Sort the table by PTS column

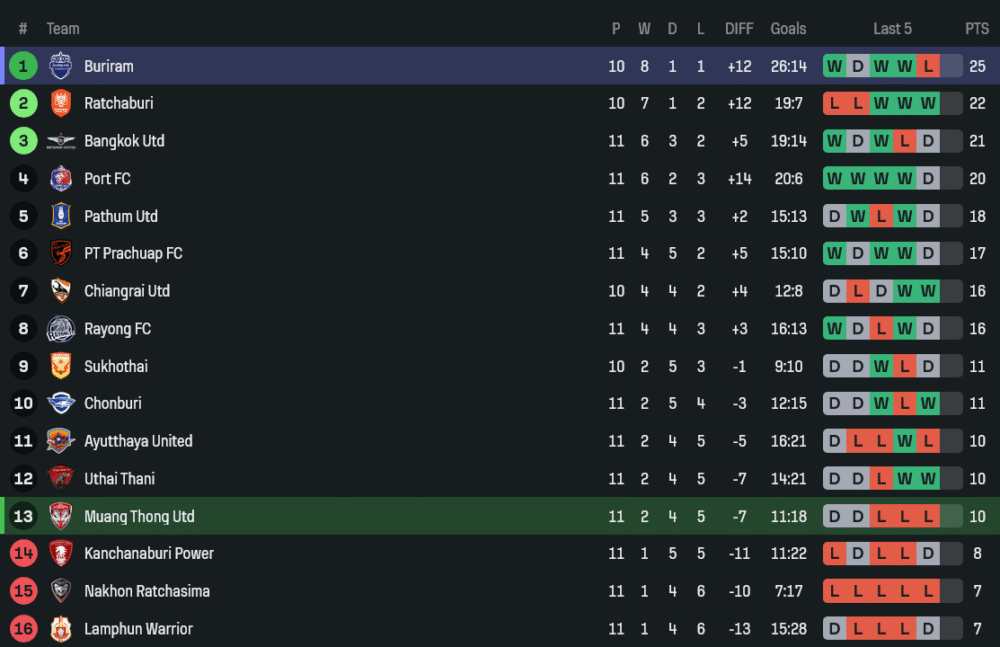coord(976,29)
